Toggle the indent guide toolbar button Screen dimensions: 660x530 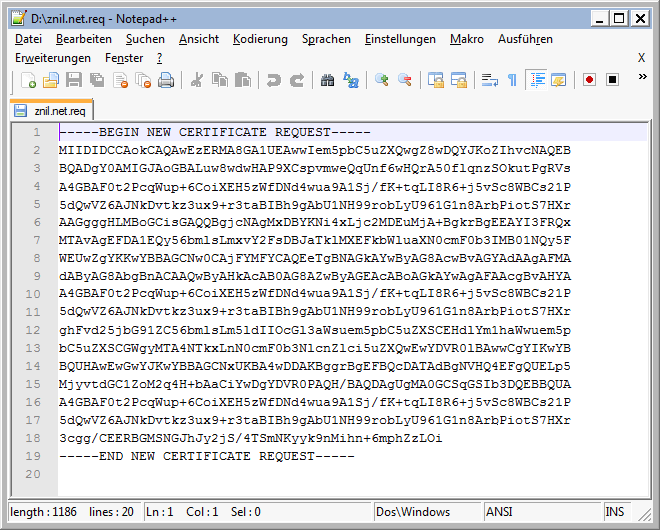pos(537,80)
